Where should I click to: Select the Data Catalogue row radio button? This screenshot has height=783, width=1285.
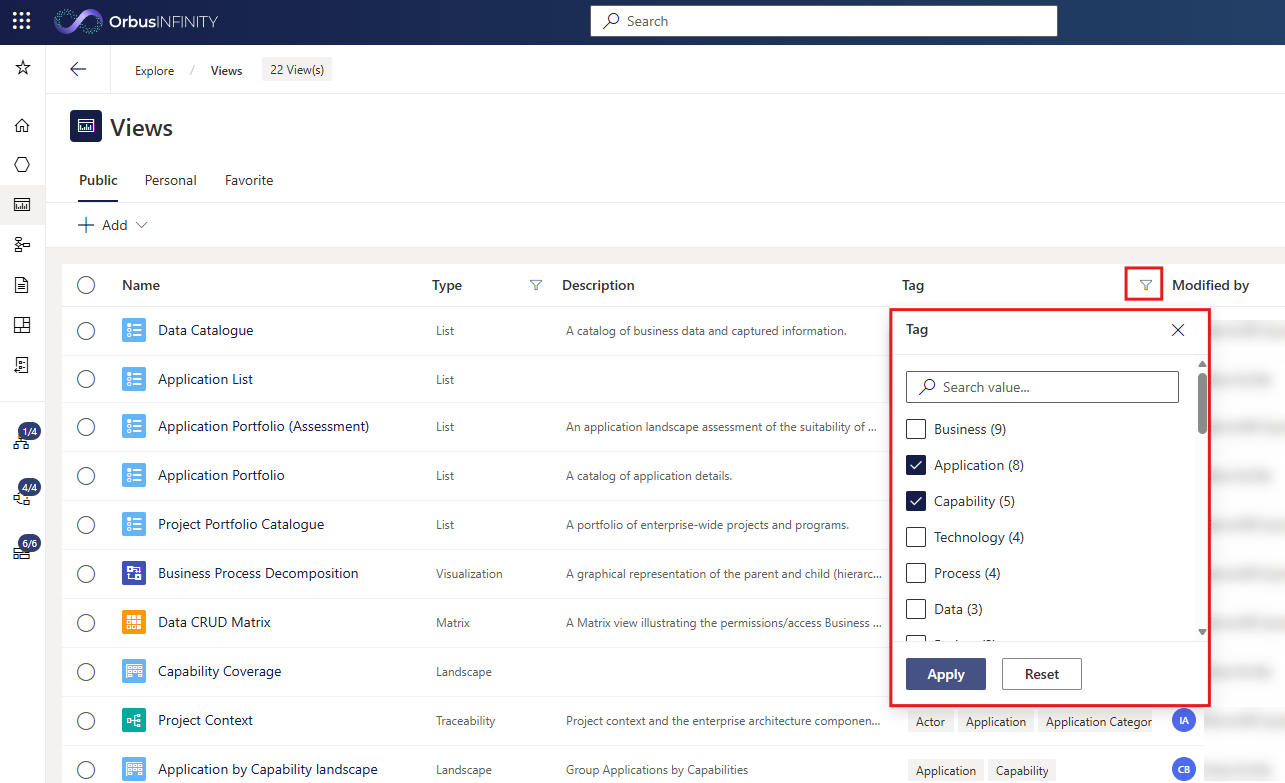pyautogui.click(x=86, y=331)
